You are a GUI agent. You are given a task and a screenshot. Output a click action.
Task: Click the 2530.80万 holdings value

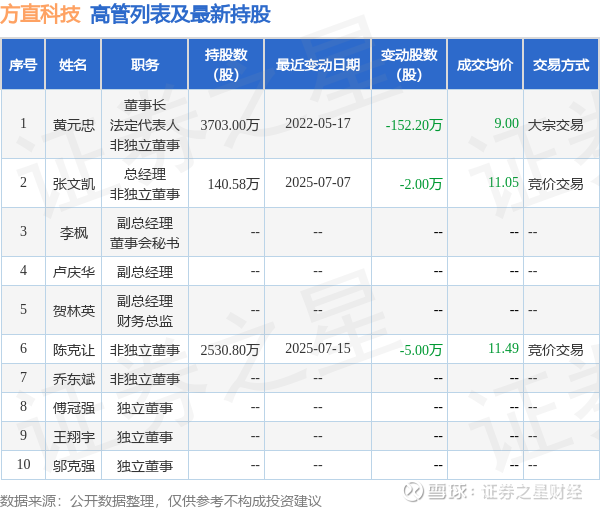tap(230, 350)
